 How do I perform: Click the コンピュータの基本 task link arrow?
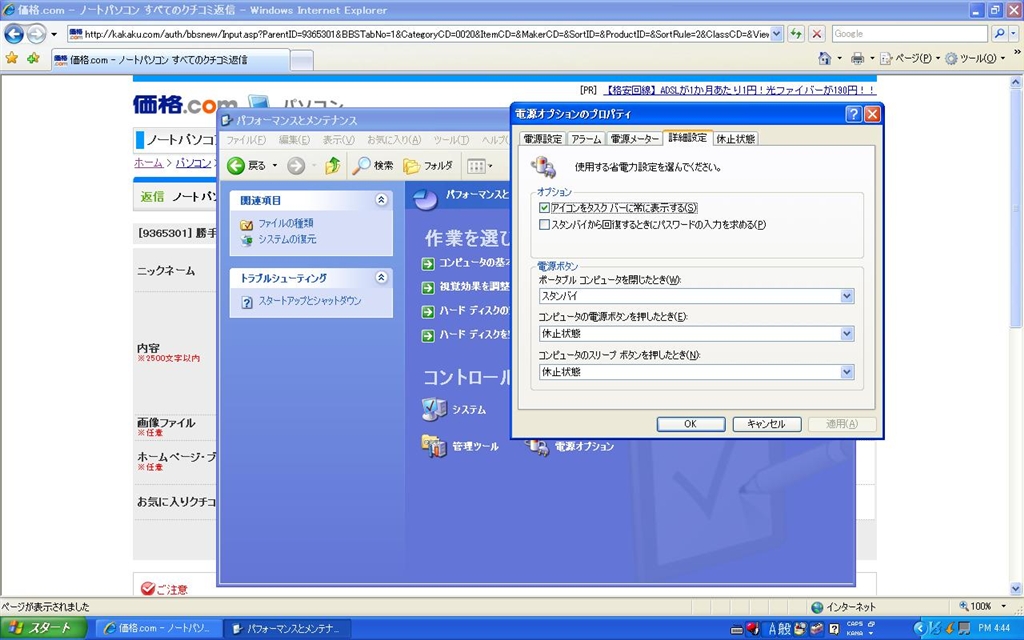point(428,263)
